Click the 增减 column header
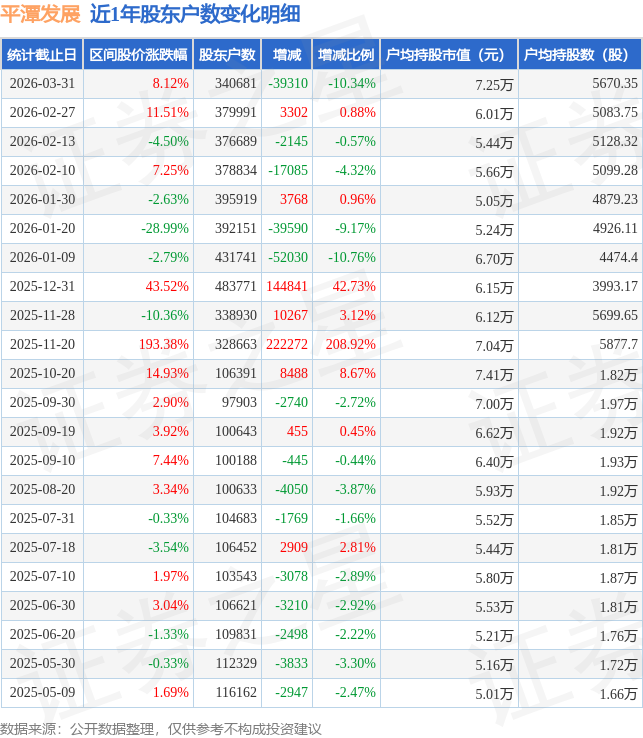 click(286, 55)
